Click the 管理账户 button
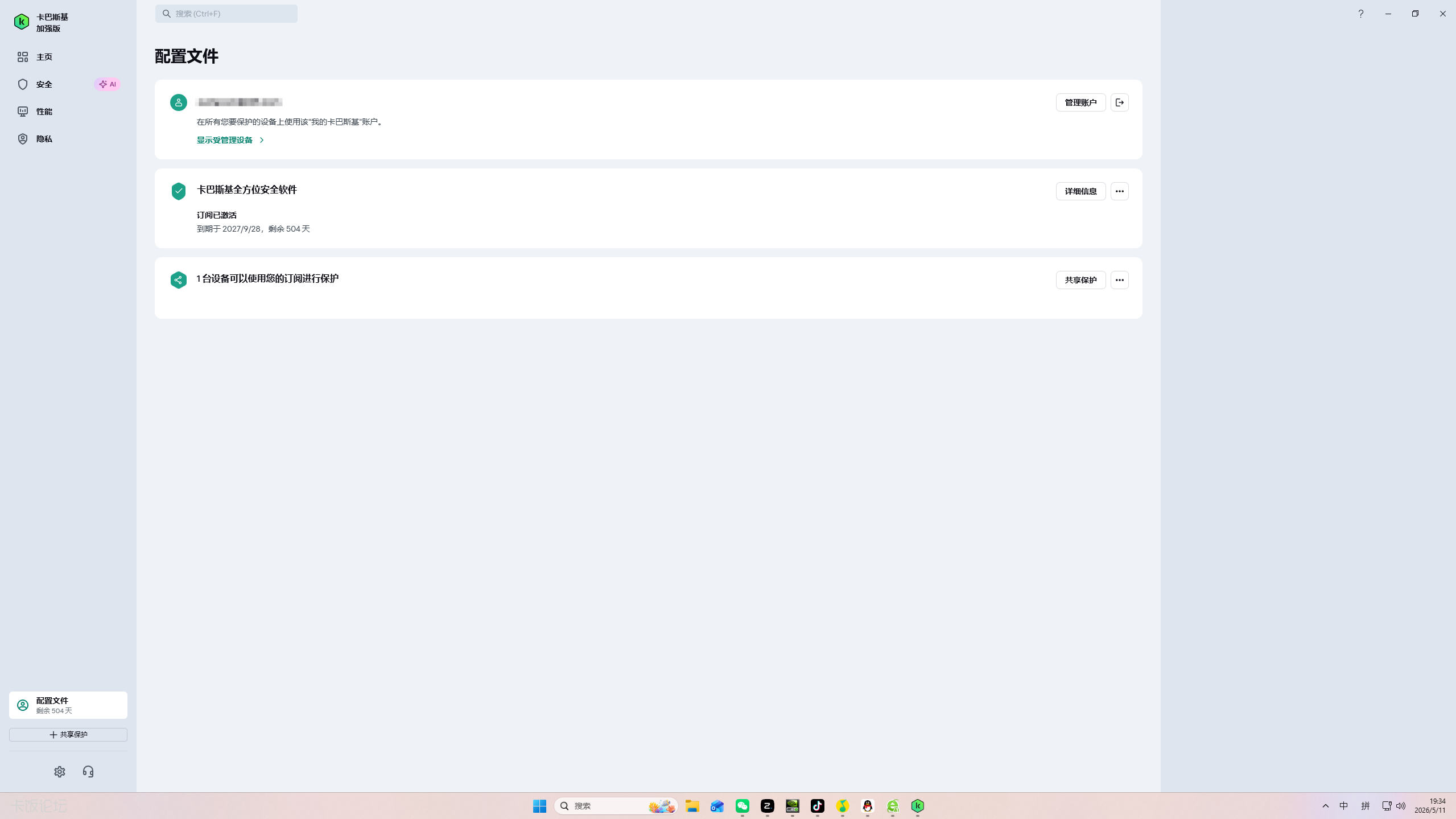 (1080, 102)
